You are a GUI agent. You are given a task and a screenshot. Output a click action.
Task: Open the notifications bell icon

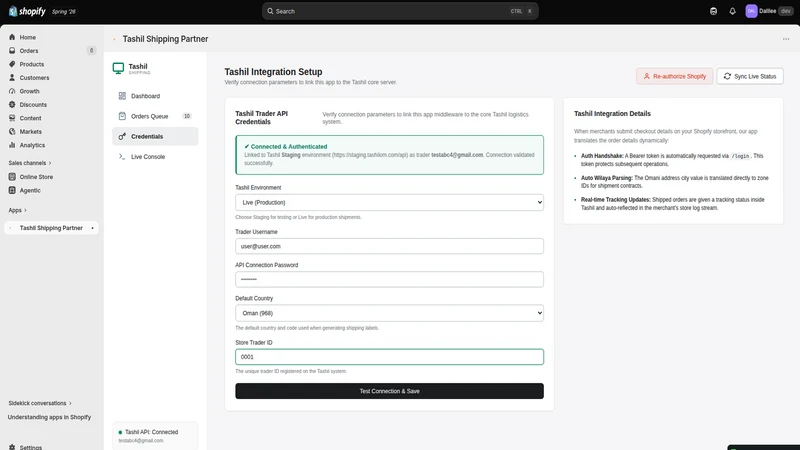(732, 11)
